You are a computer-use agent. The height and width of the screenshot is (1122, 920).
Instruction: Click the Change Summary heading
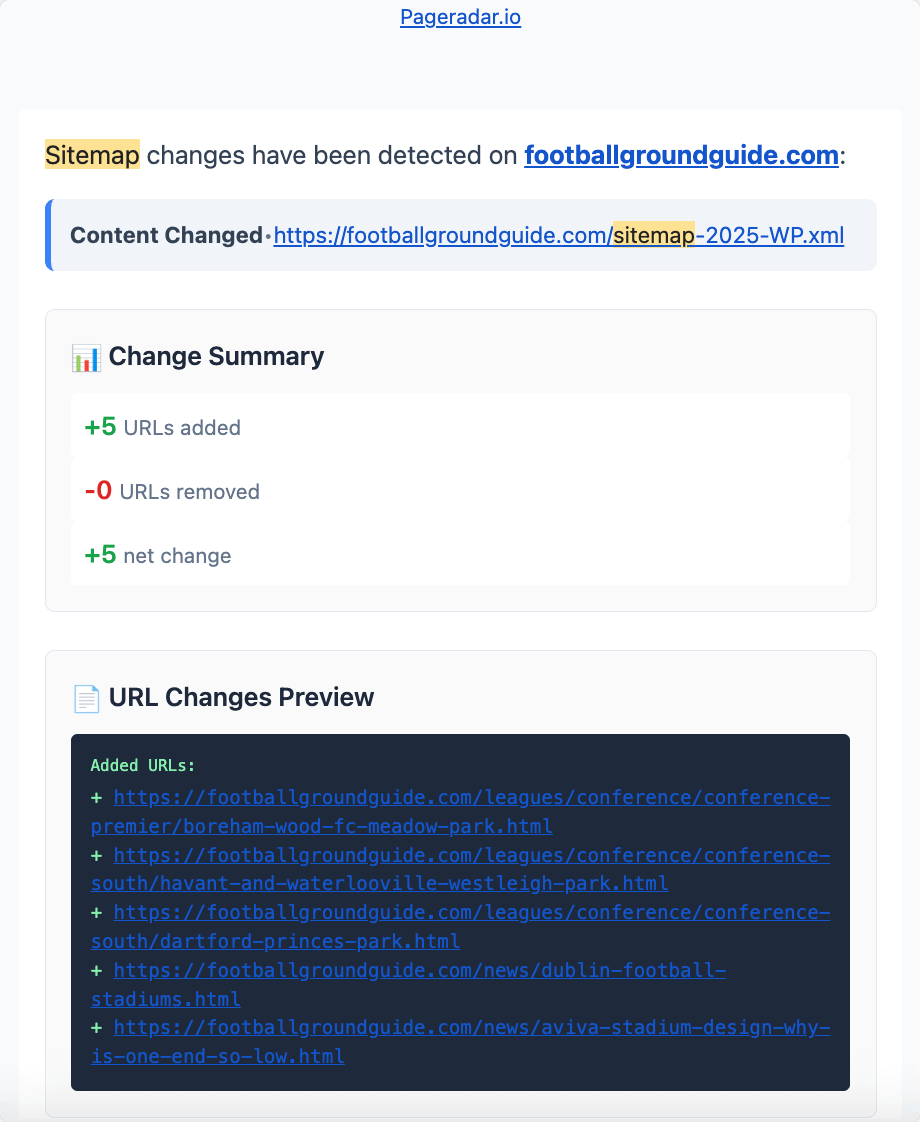point(216,357)
